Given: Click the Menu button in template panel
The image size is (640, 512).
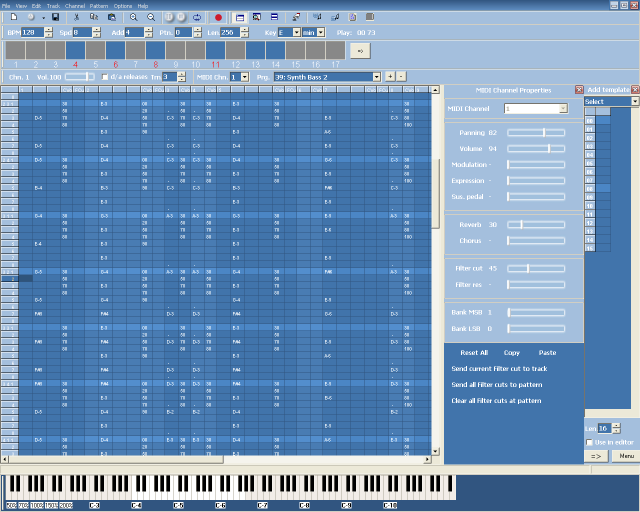Looking at the screenshot, I should pos(626,456).
